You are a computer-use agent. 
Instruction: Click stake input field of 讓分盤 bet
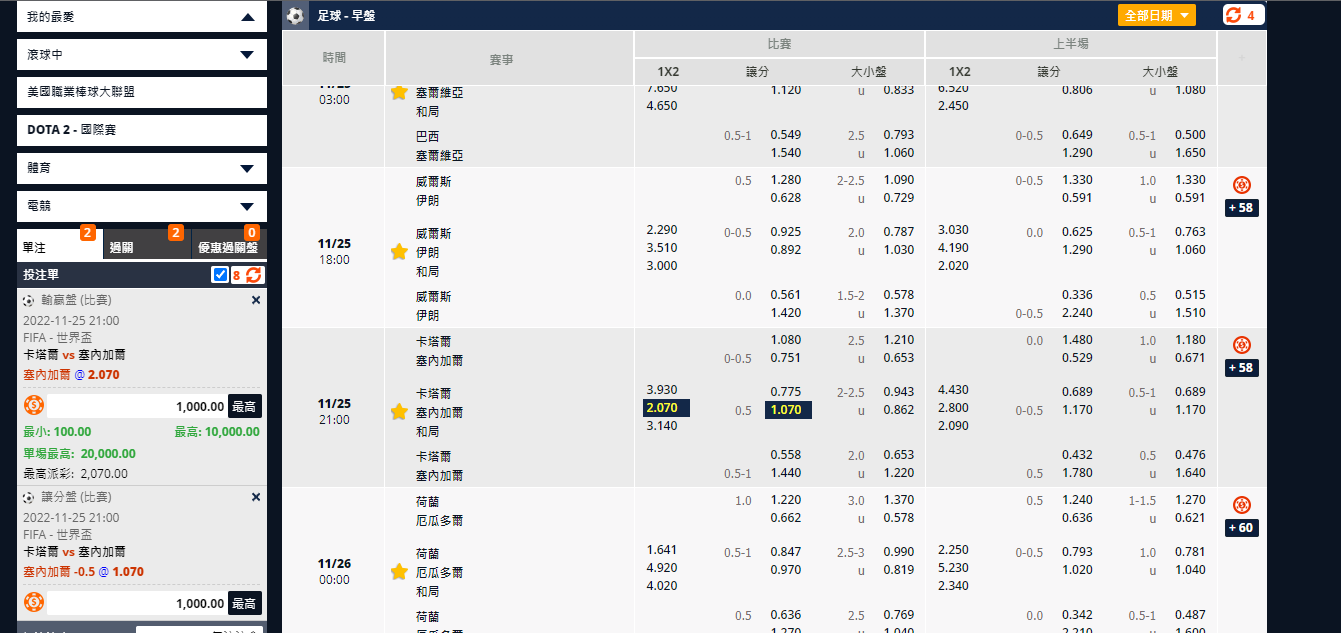click(x=137, y=603)
